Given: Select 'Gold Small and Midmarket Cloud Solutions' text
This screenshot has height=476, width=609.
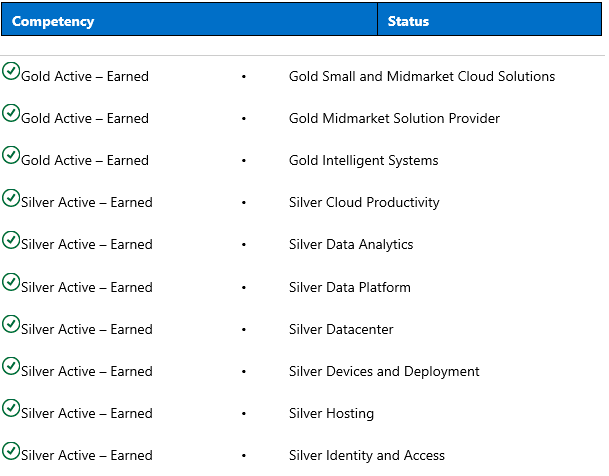Looking at the screenshot, I should [x=422, y=76].
